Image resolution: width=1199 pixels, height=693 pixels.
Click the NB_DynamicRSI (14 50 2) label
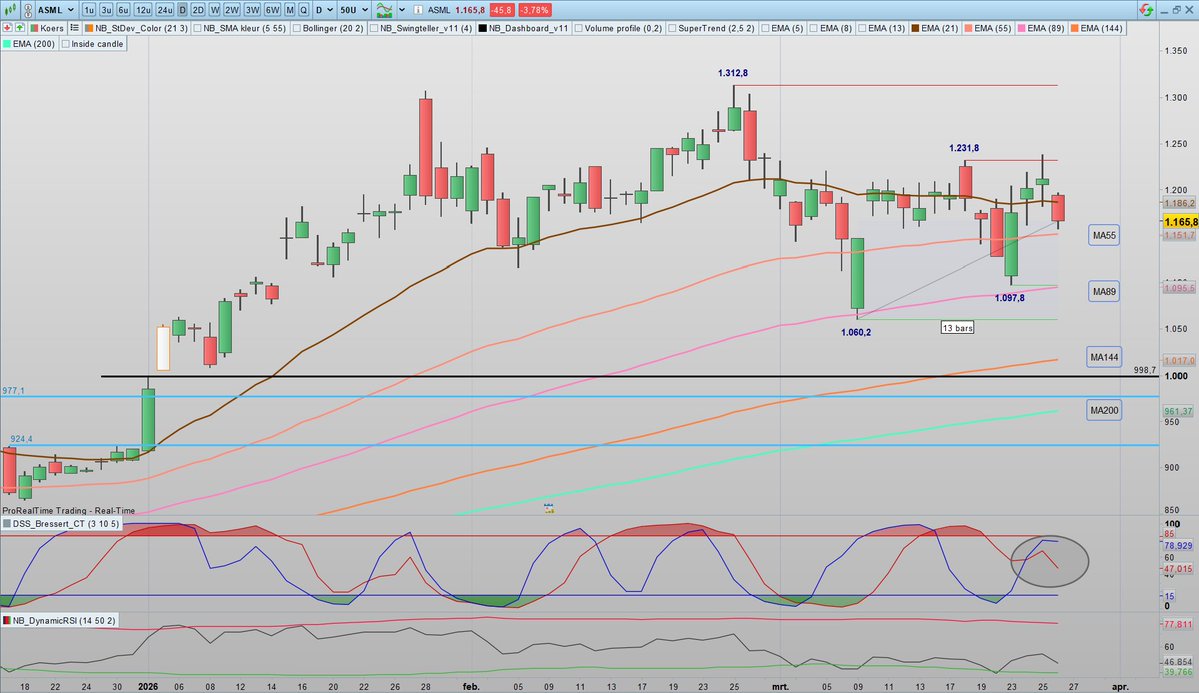pyautogui.click(x=63, y=620)
